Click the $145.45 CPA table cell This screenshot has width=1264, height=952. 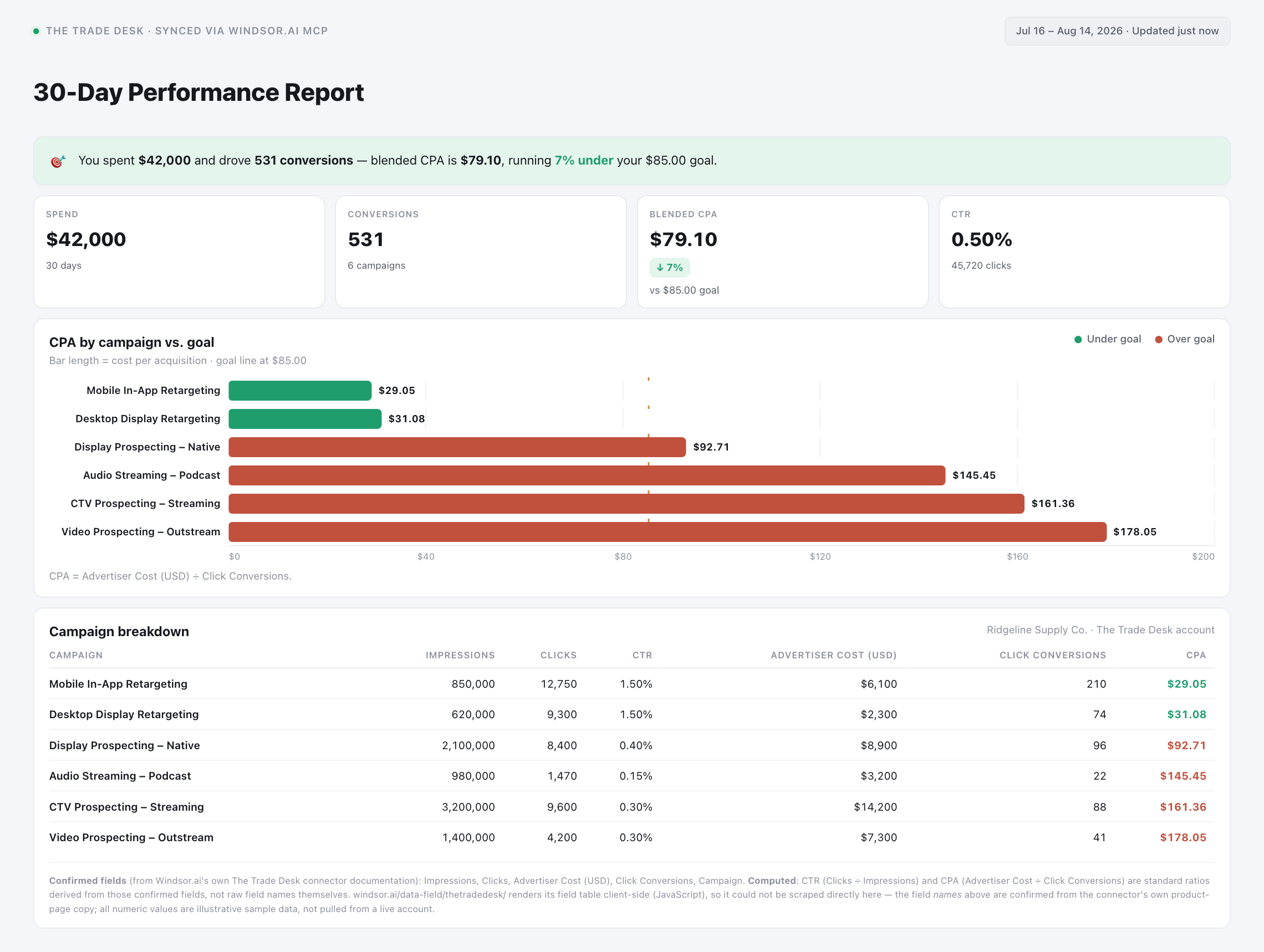click(1183, 776)
